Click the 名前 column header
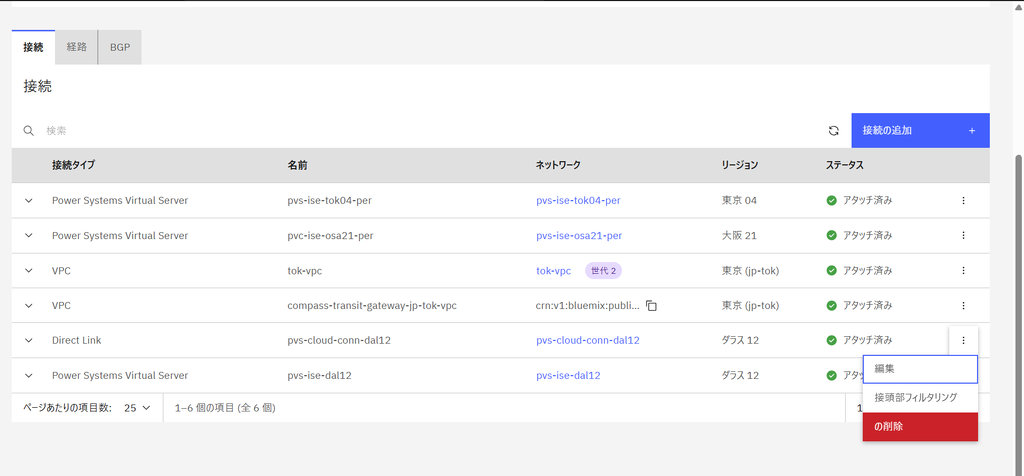The height and width of the screenshot is (476, 1024). coord(297,165)
